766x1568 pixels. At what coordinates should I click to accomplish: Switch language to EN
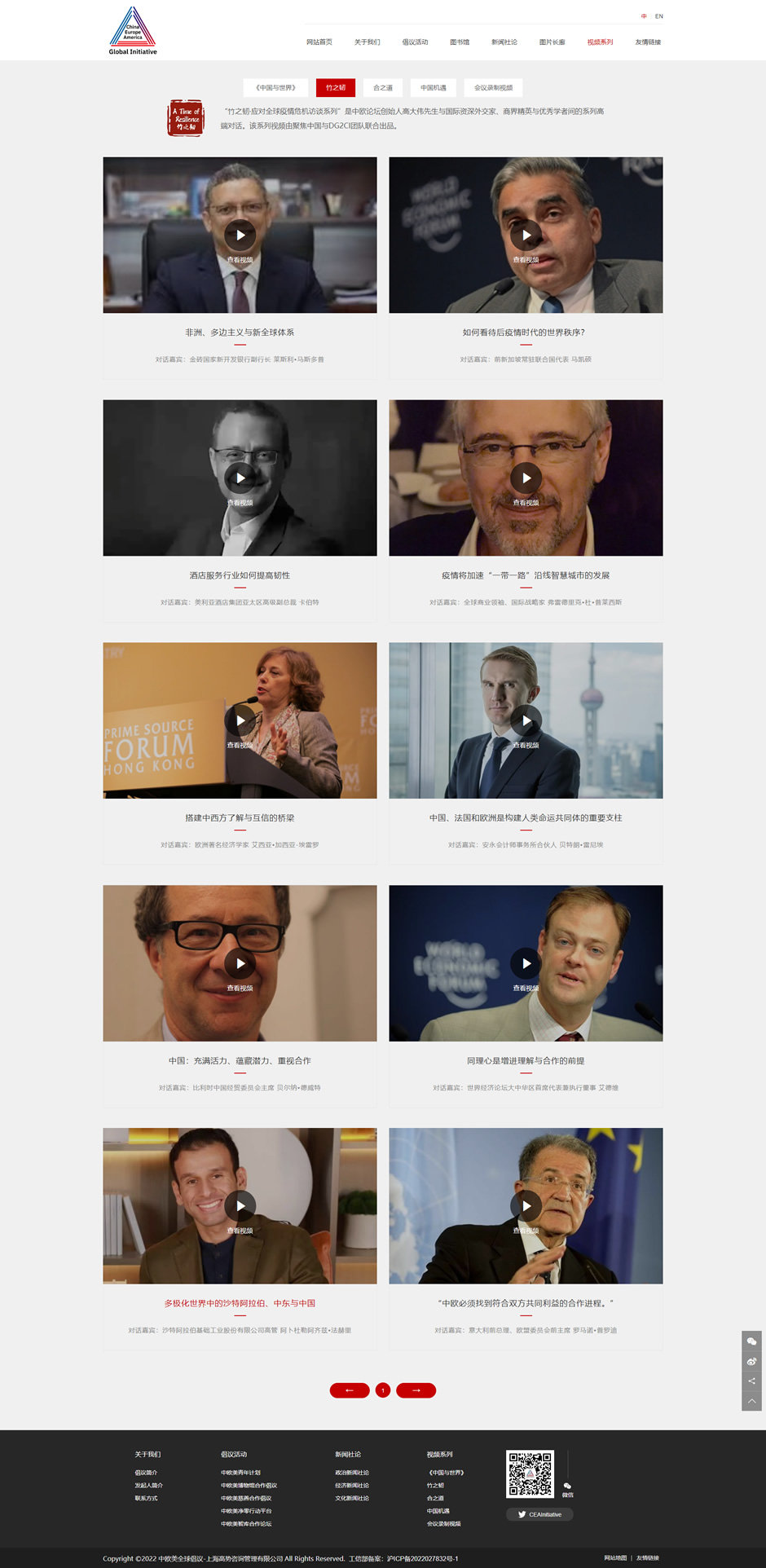coord(659,16)
